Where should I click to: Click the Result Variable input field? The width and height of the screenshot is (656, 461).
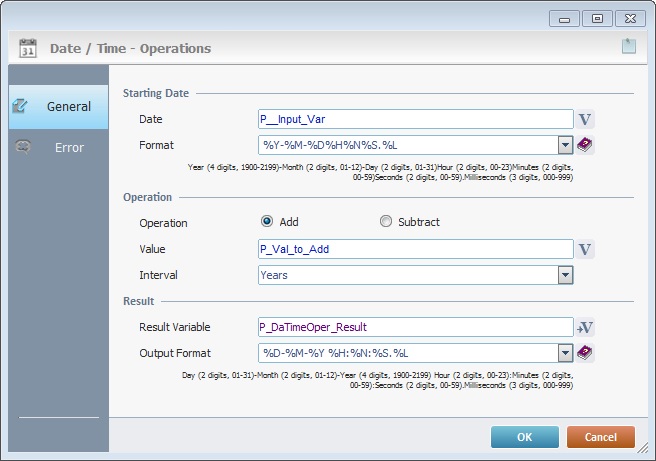pos(414,327)
